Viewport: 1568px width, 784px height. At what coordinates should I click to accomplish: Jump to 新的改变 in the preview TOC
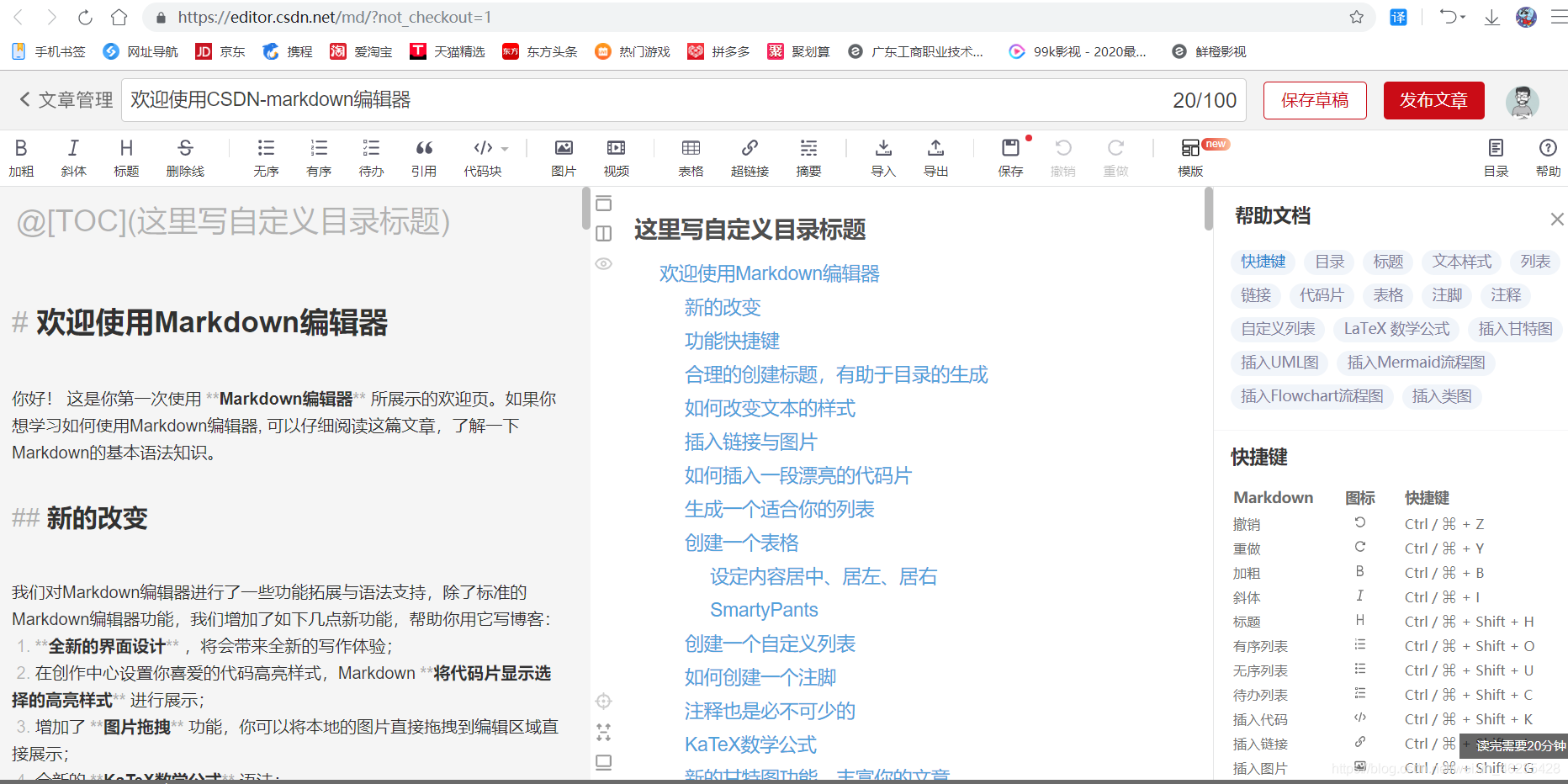tap(723, 307)
